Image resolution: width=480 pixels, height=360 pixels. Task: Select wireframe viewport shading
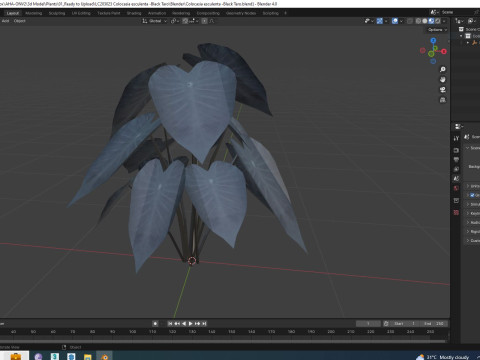[418, 21]
